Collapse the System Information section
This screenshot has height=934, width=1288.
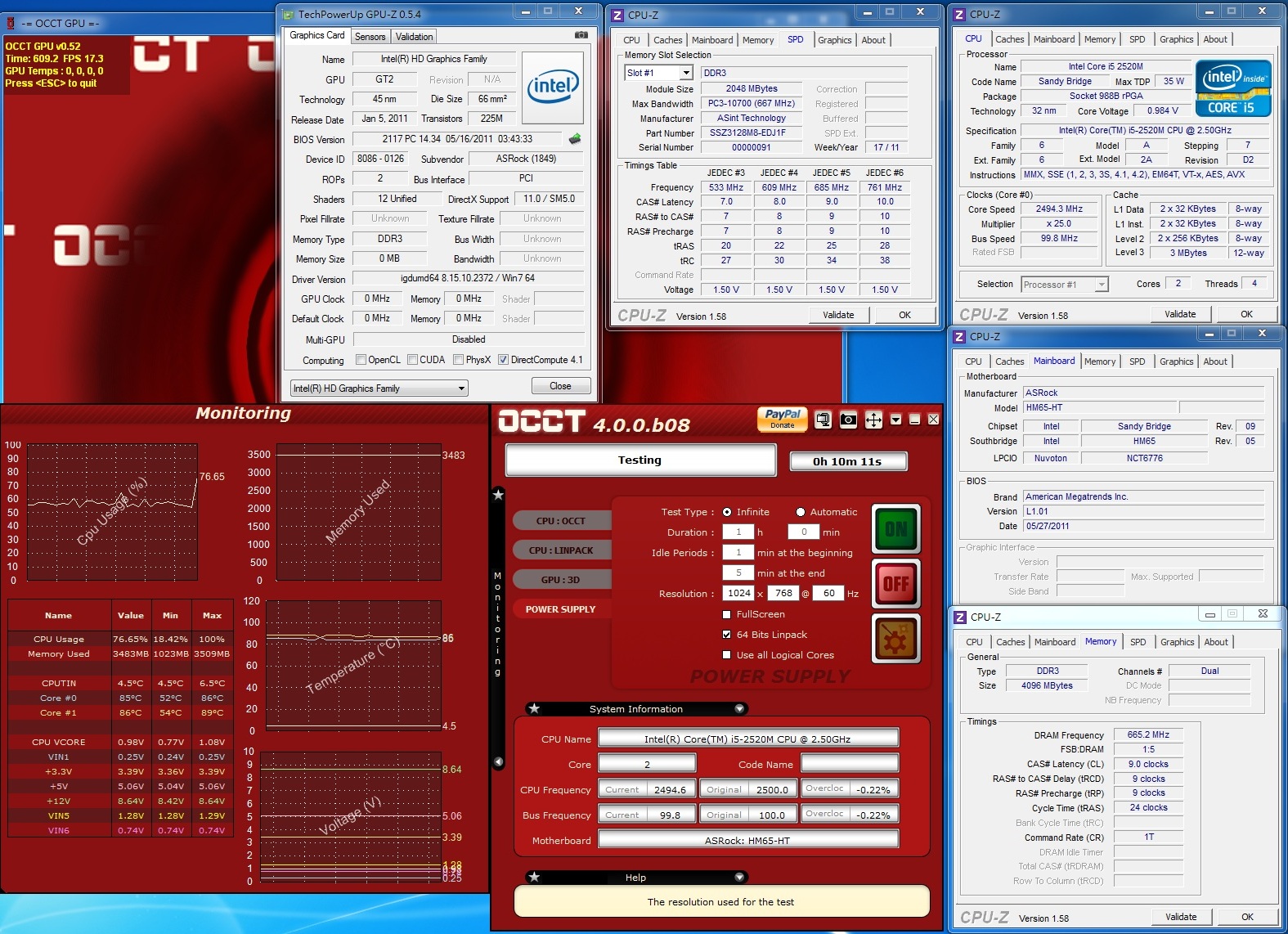point(739,708)
